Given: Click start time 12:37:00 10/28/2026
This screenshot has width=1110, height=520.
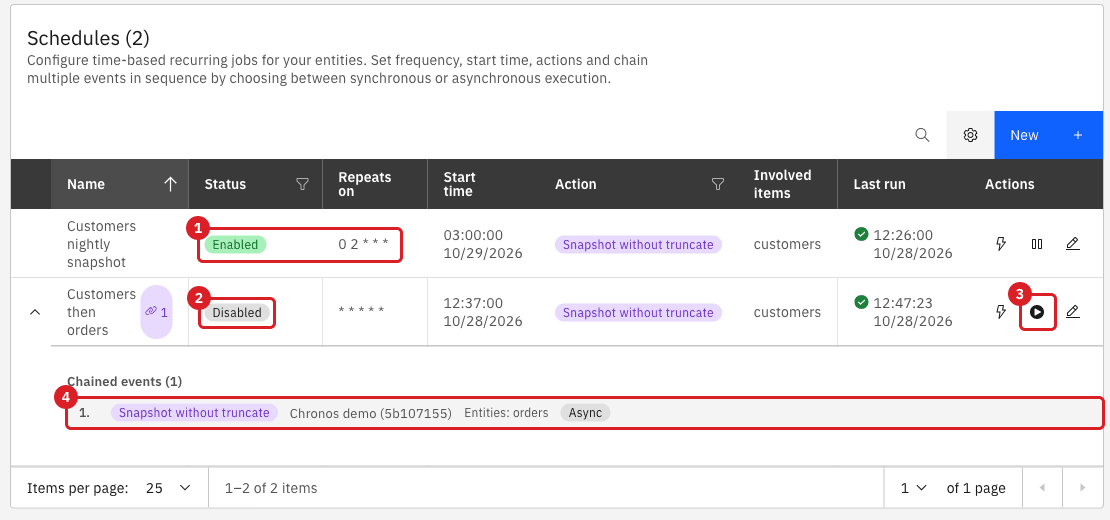Looking at the screenshot, I should pos(483,312).
